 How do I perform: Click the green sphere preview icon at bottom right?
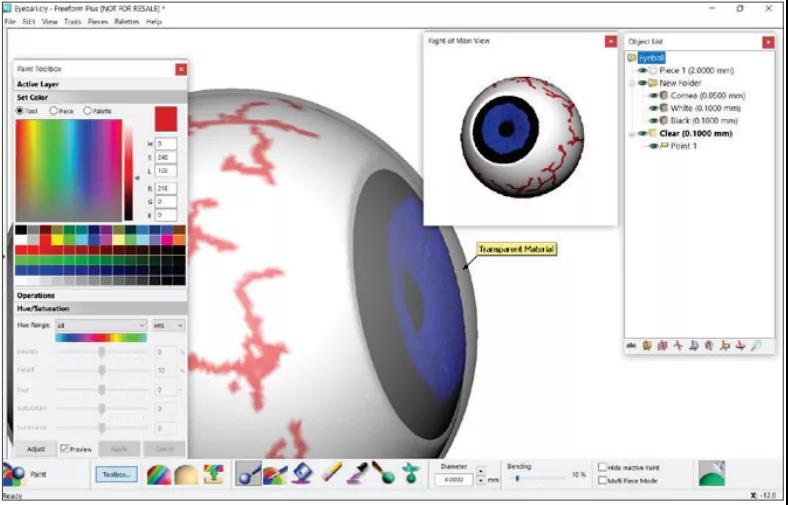pos(712,473)
